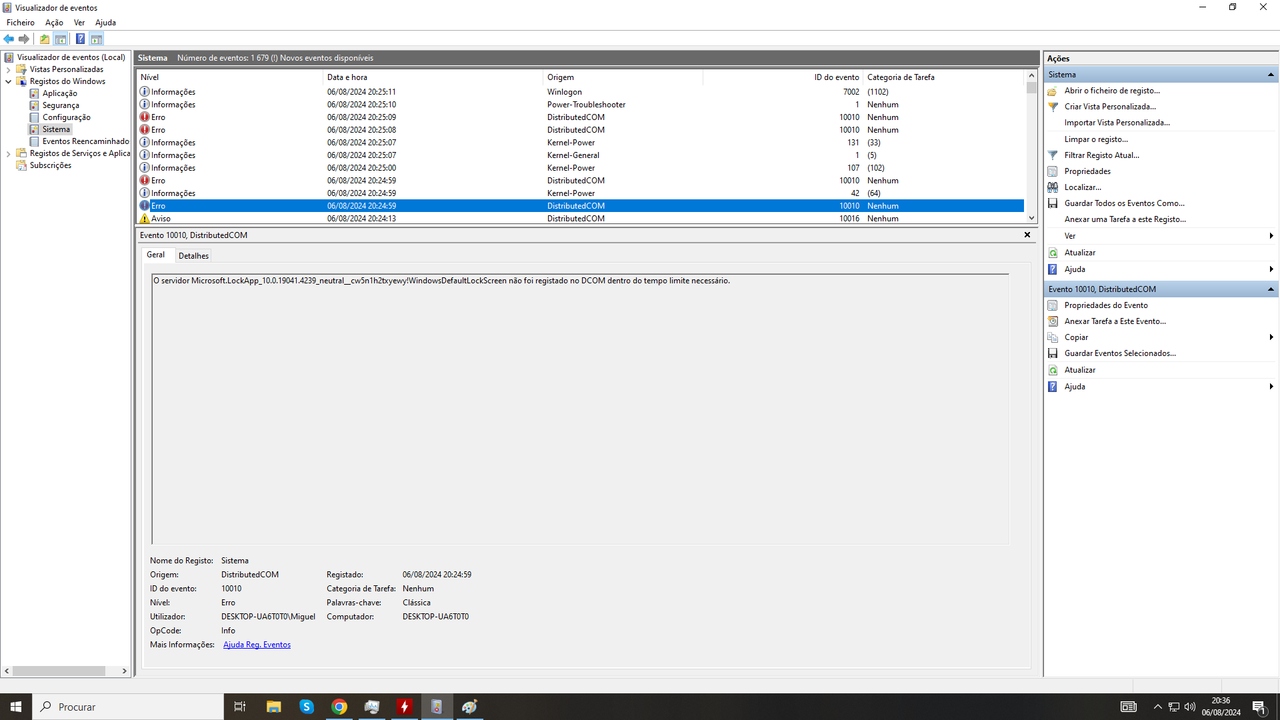Click the floppy icon beside Guardar Eventos Selecionados
This screenshot has width=1280, height=720.
(1052, 353)
